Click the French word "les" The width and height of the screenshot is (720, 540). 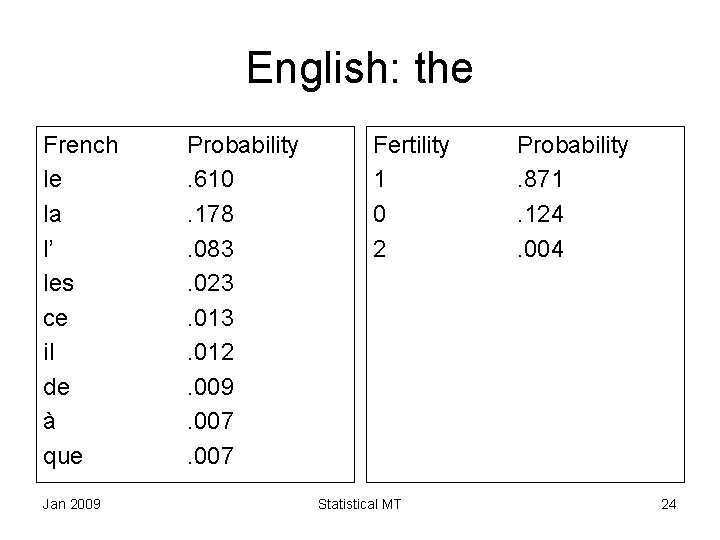click(59, 283)
